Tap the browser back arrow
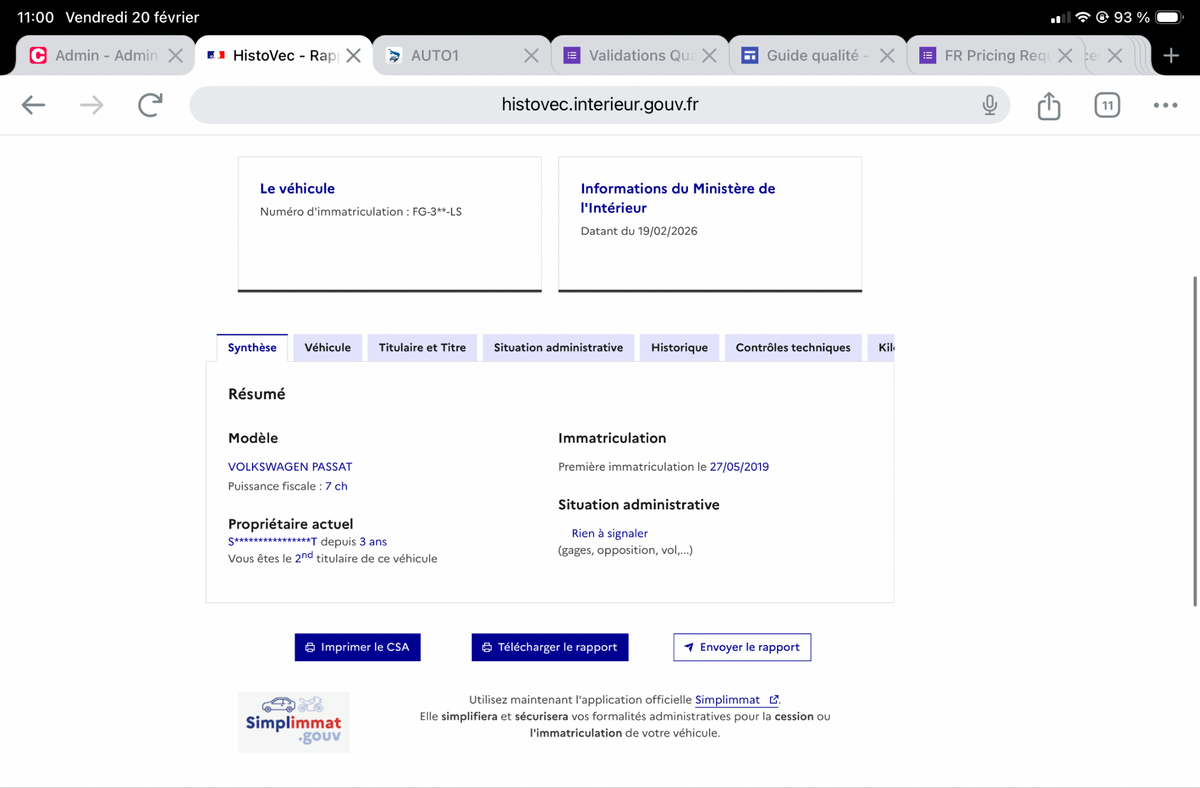 [x=33, y=105]
